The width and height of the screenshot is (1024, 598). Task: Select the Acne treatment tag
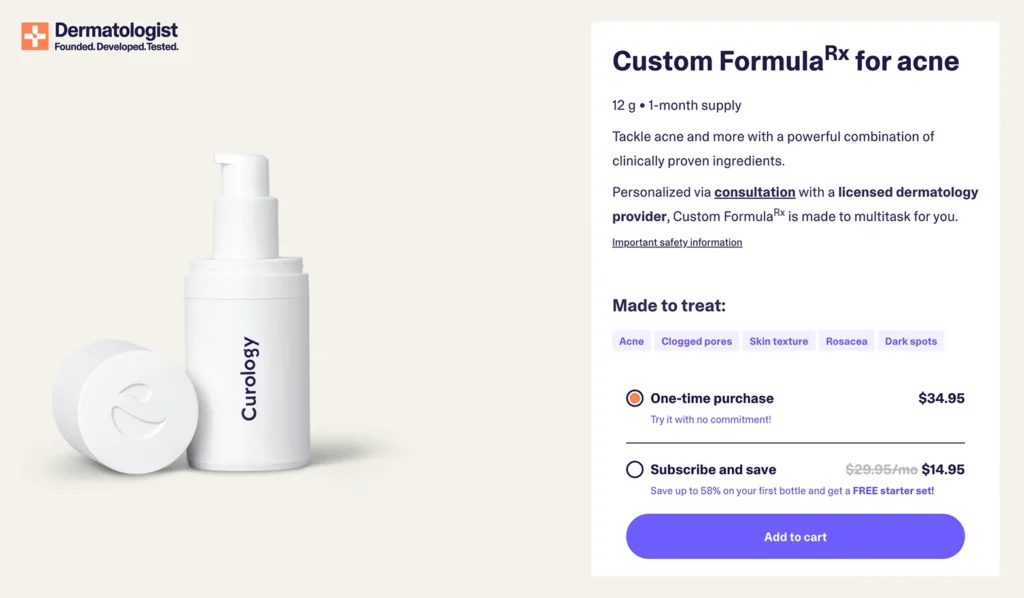[631, 340]
